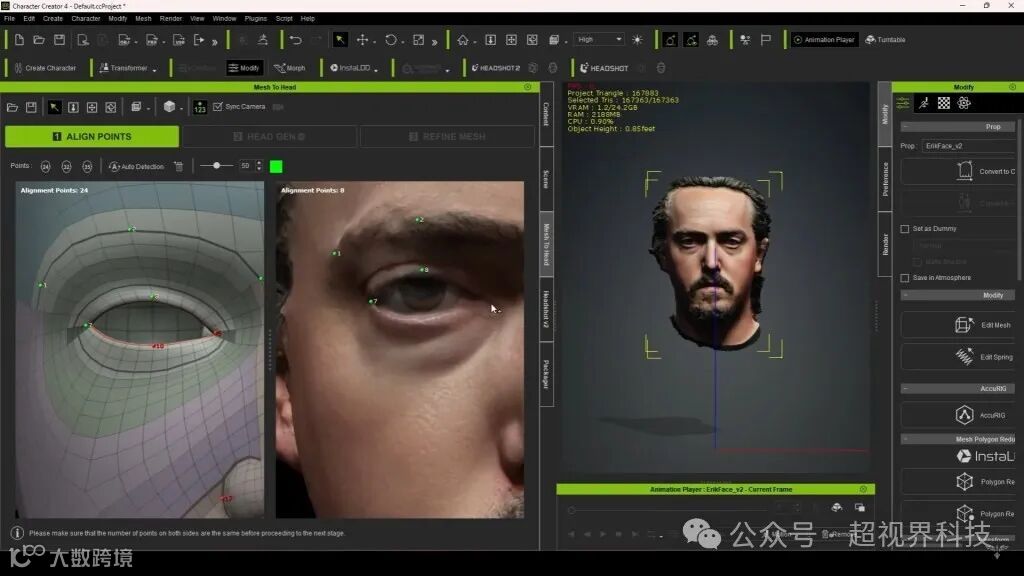
Task: Switch to the Preference side tab
Action: coord(885,179)
